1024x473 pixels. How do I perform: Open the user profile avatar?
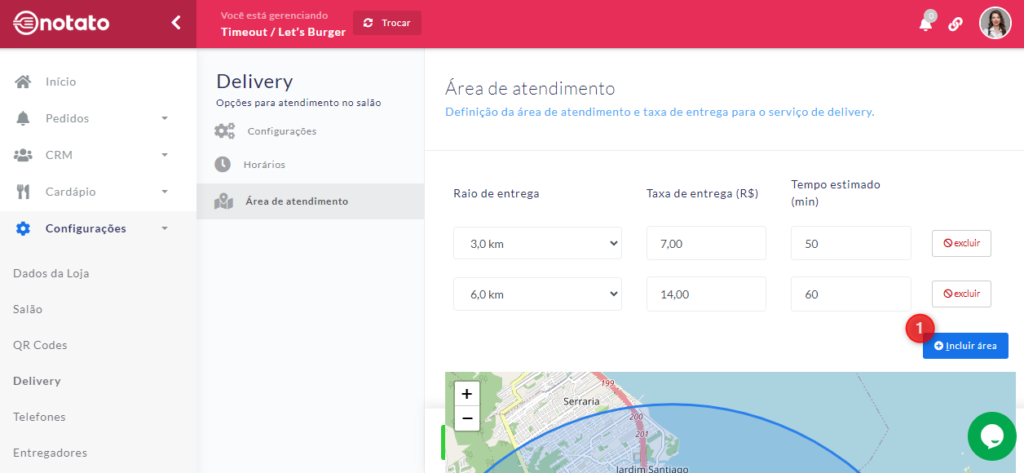click(995, 23)
